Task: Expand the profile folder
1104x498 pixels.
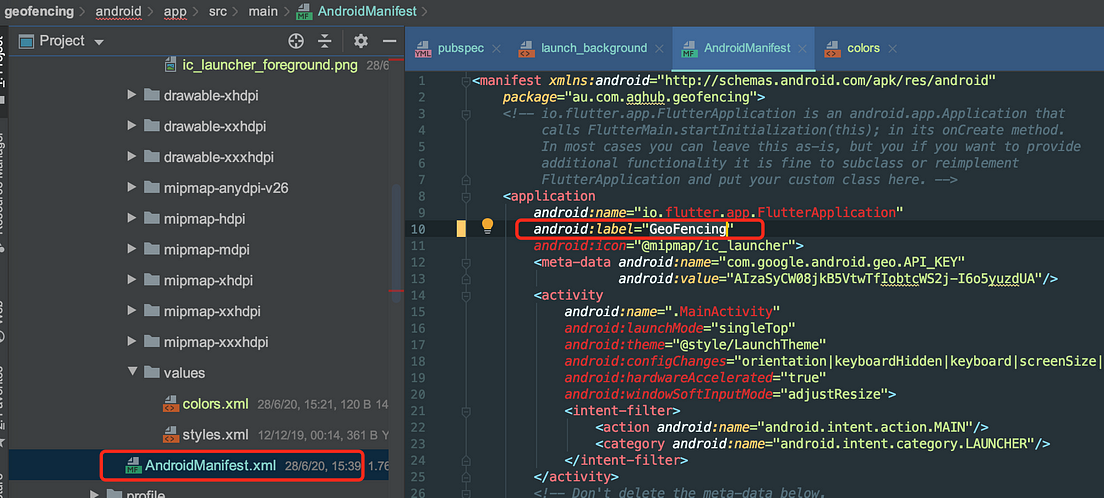Action: click(95, 494)
